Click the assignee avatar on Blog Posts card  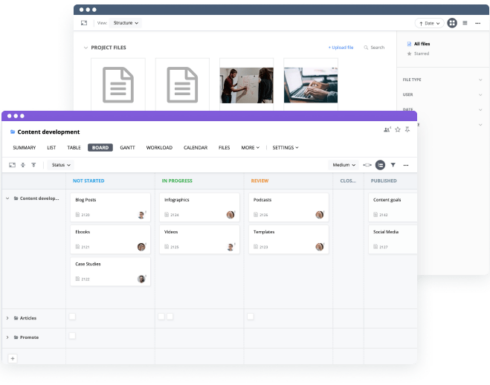pos(142,215)
